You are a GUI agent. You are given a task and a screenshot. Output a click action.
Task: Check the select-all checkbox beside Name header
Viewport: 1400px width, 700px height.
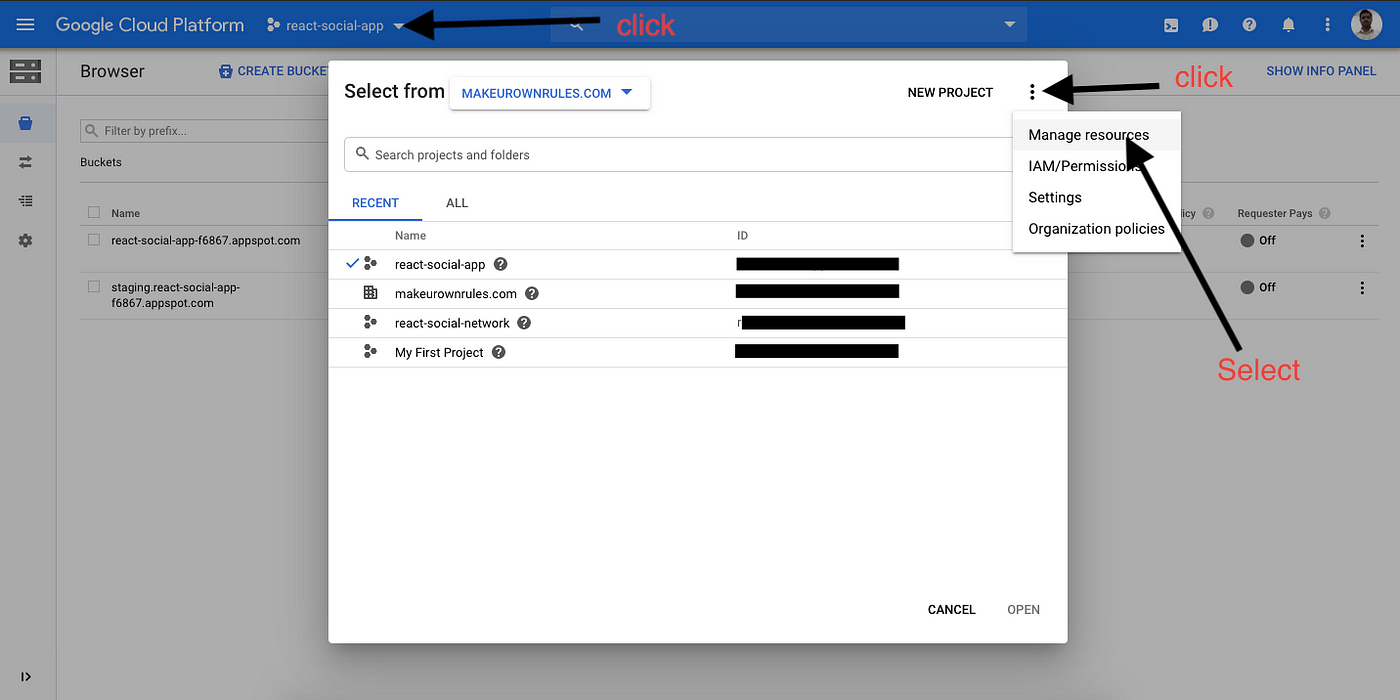tap(94, 212)
